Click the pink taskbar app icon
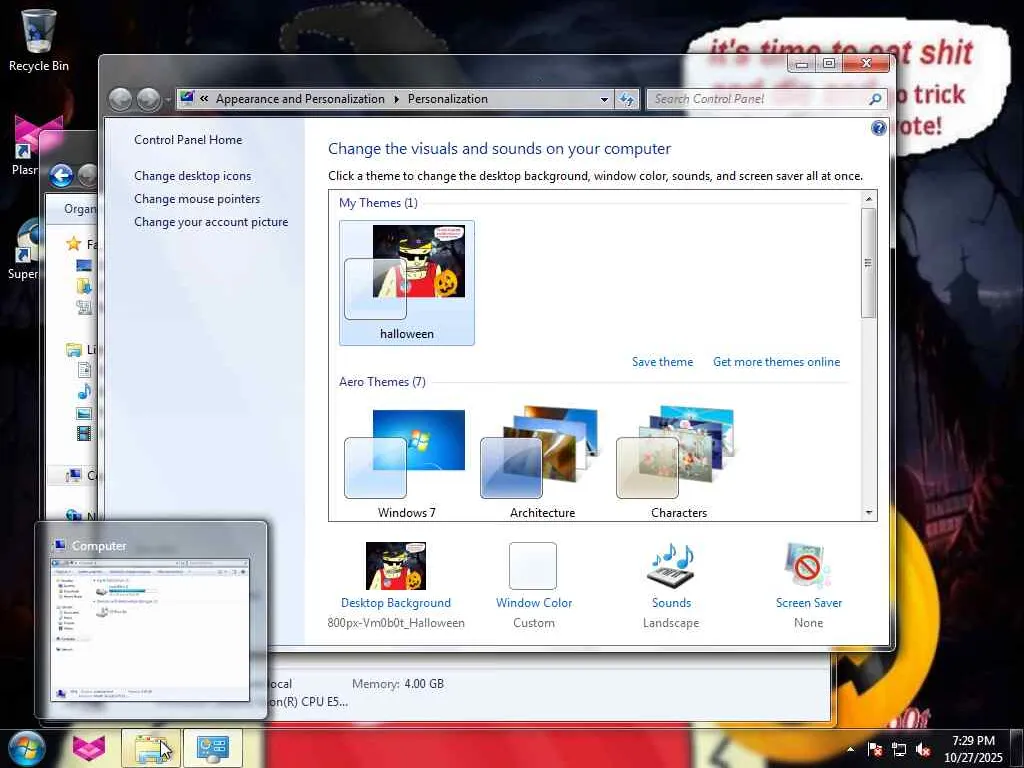This screenshot has height=768, width=1024. point(89,748)
